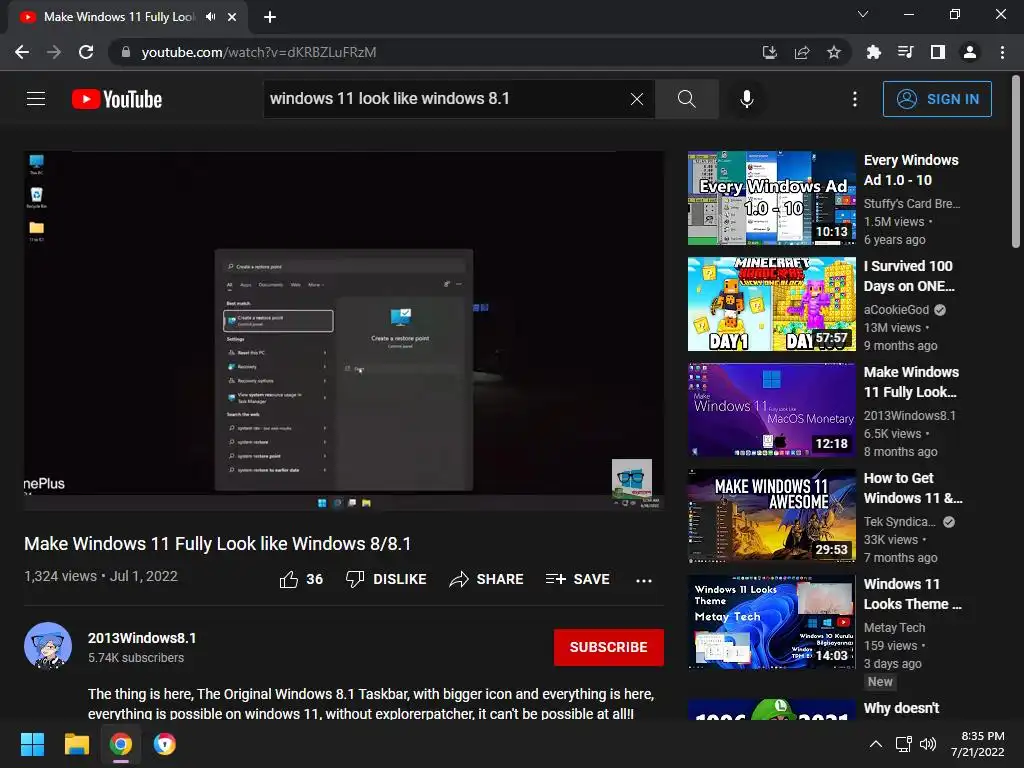Viewport: 1024px width, 768px height.
Task: Go to YouTube home via logo
Action: pos(117,99)
